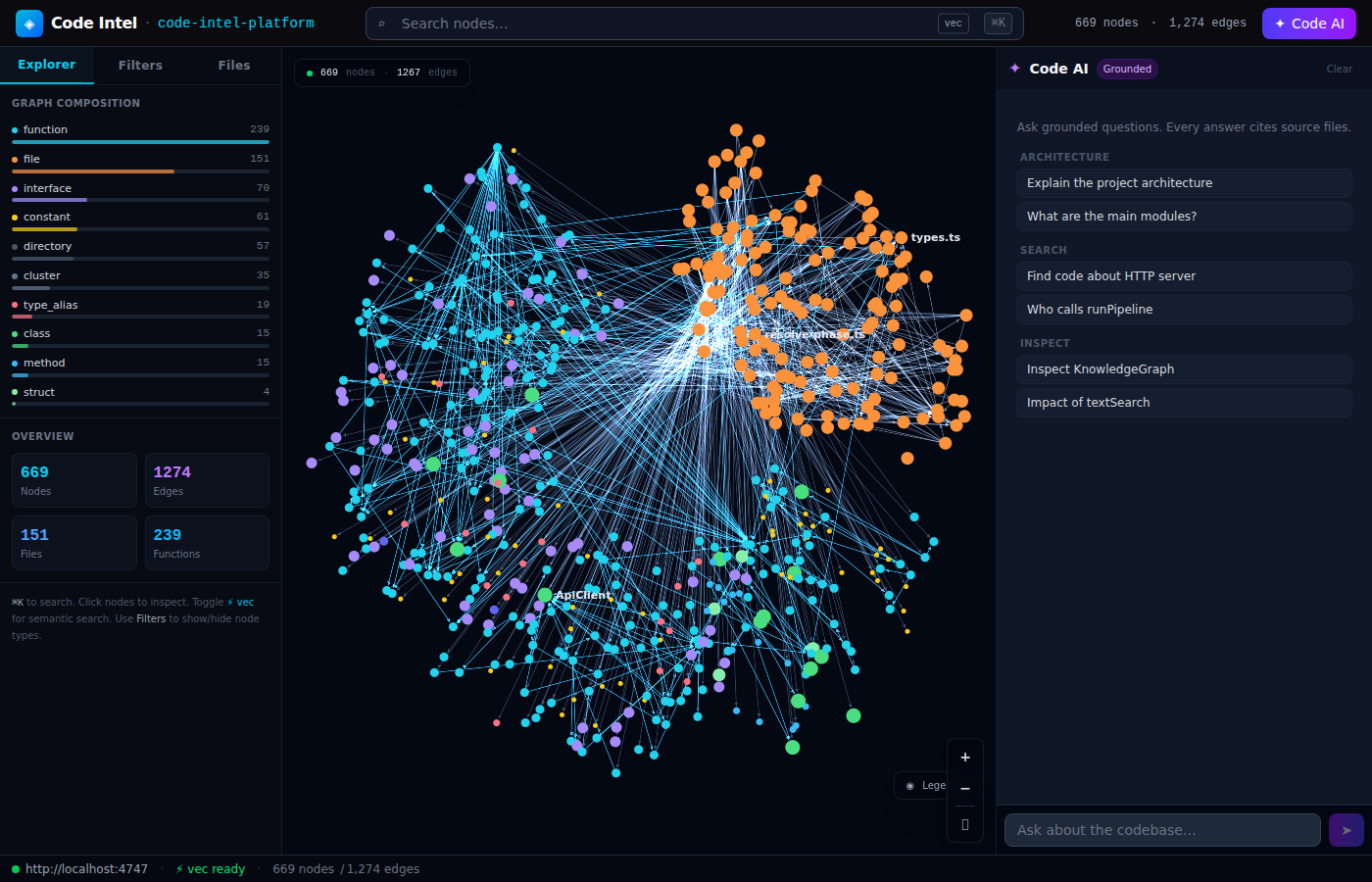Click the localhost:4747 status entry

point(80,869)
